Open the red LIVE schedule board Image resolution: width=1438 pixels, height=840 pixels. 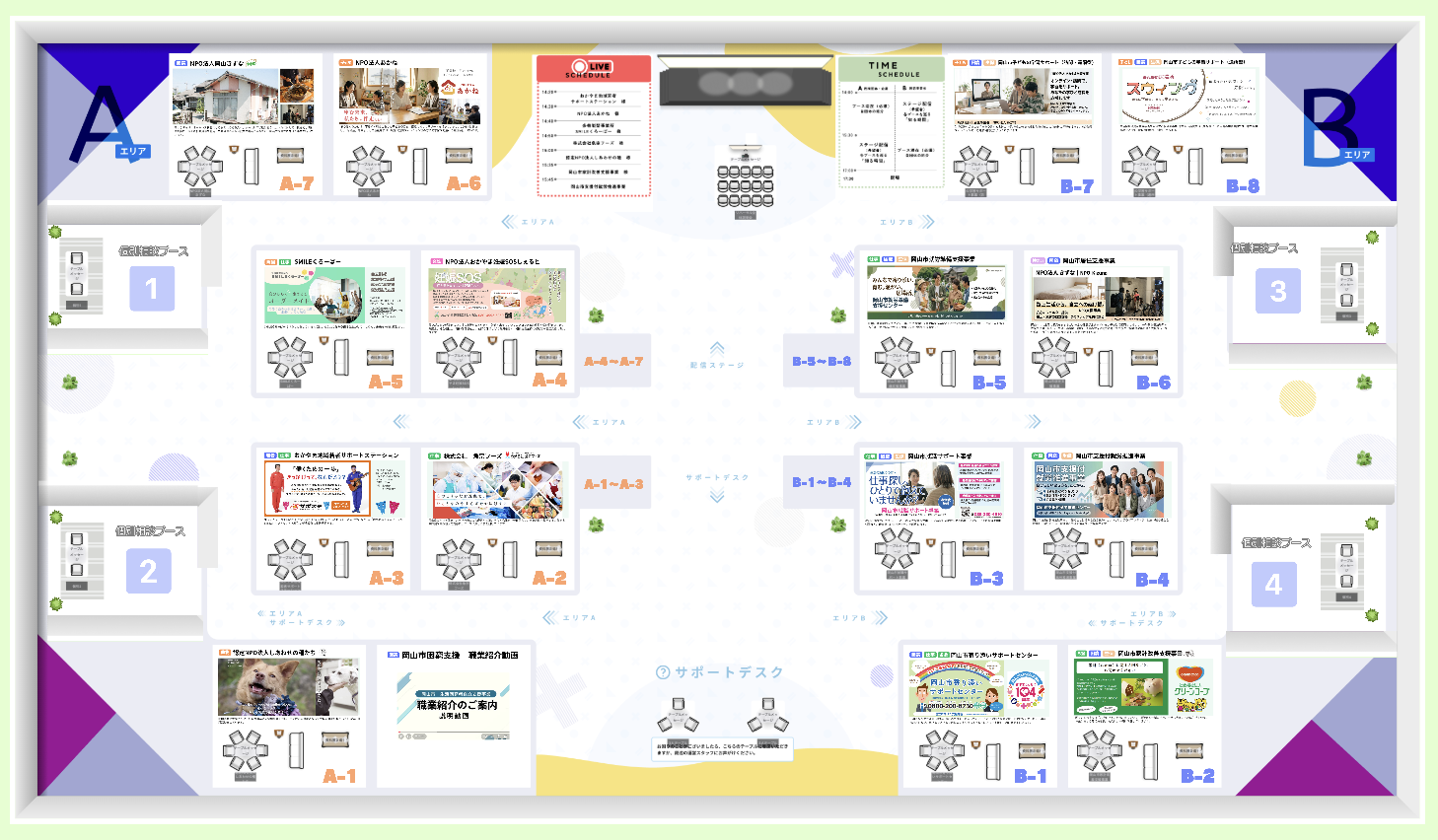(593, 125)
